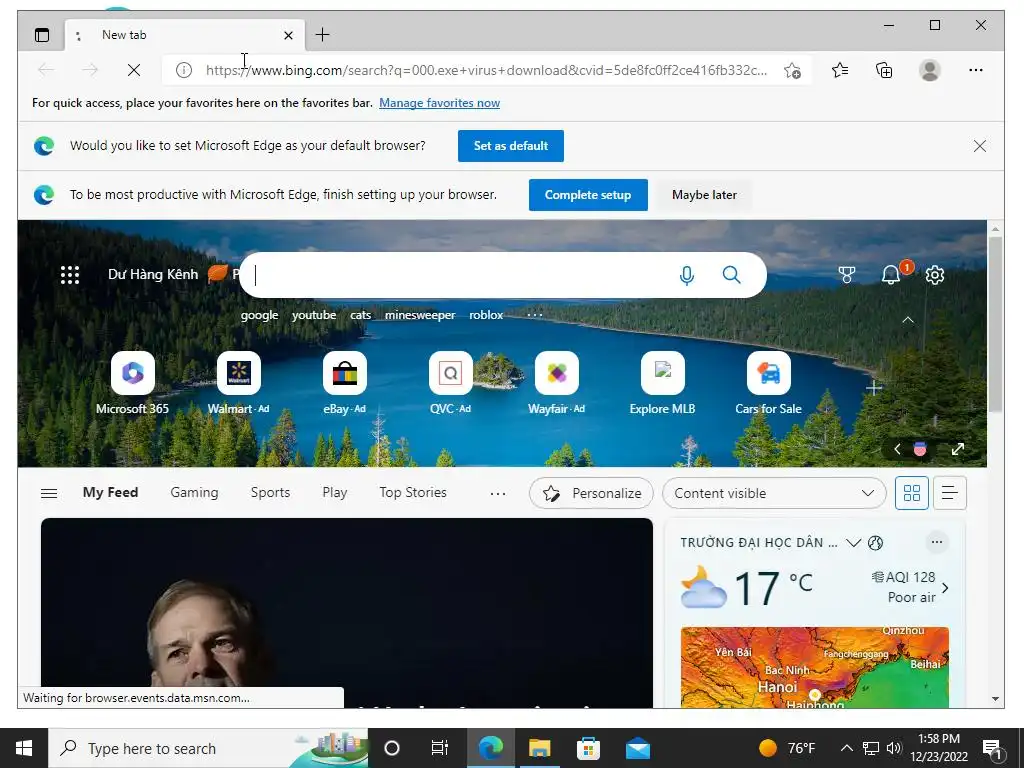Click the Personalize button
Screen dimensions: 1024x768
click(x=592, y=493)
